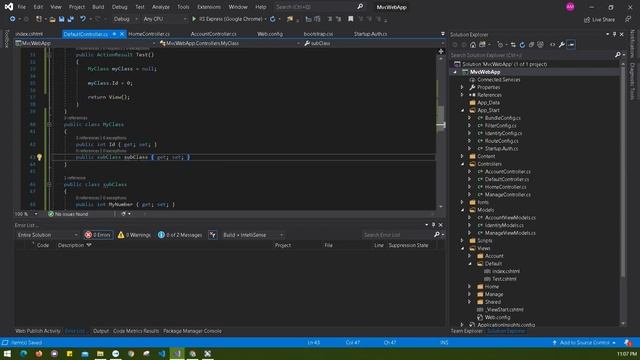Switch to the Package Manager Console tab
This screenshot has height=360, width=640.
pos(192,331)
